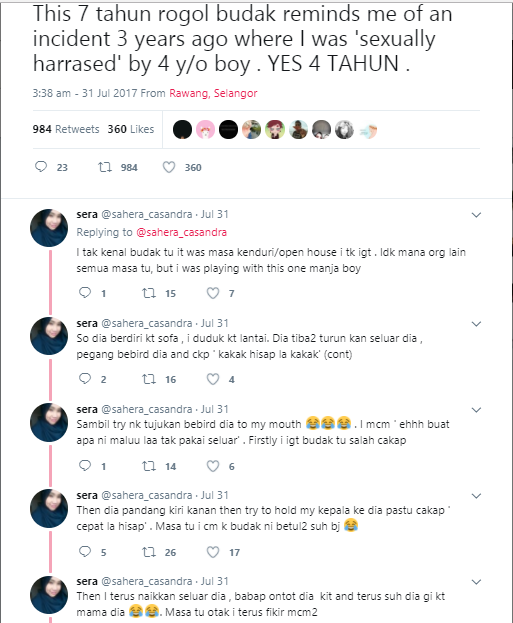The width and height of the screenshot is (513, 623).
Task: Click retweet icon showing 984
Action: pyautogui.click(x=105, y=167)
